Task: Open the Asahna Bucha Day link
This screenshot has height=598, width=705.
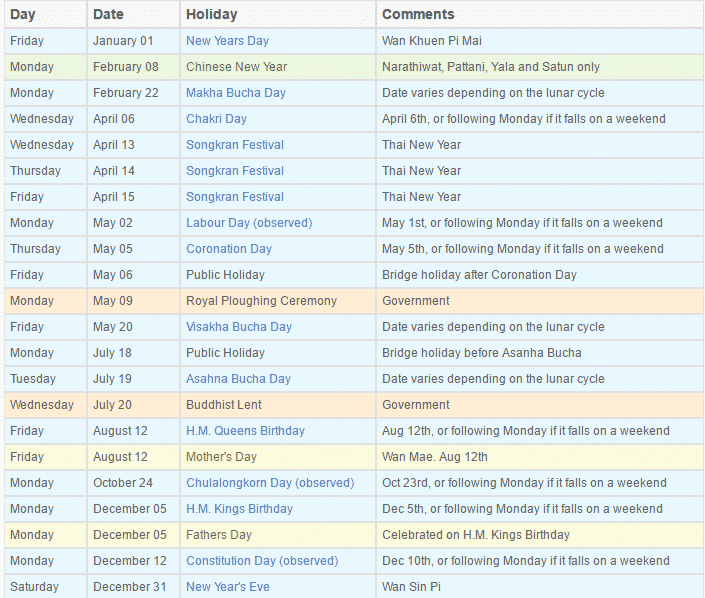Action: tap(238, 379)
